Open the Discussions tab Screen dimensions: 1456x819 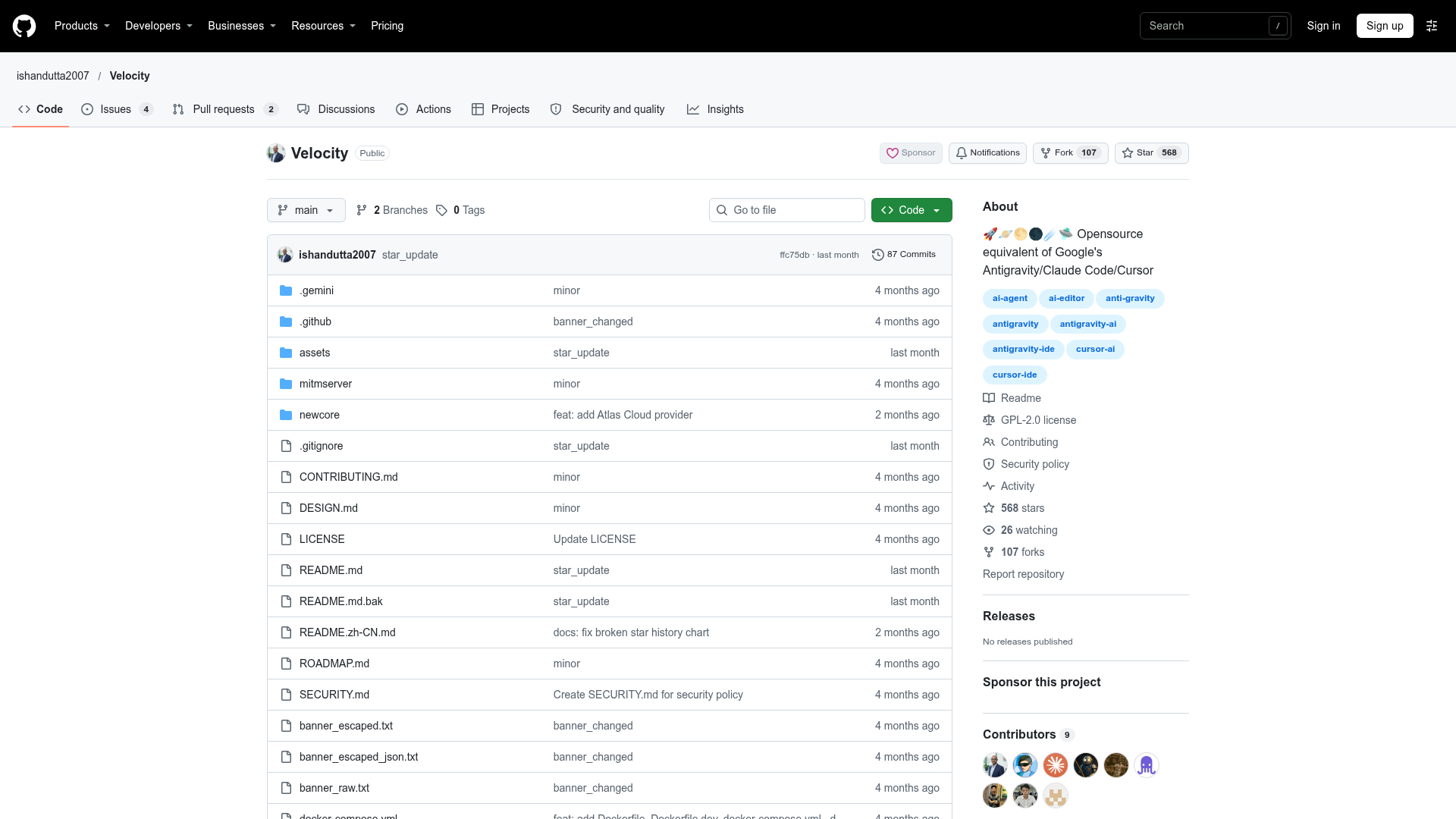[x=336, y=109]
